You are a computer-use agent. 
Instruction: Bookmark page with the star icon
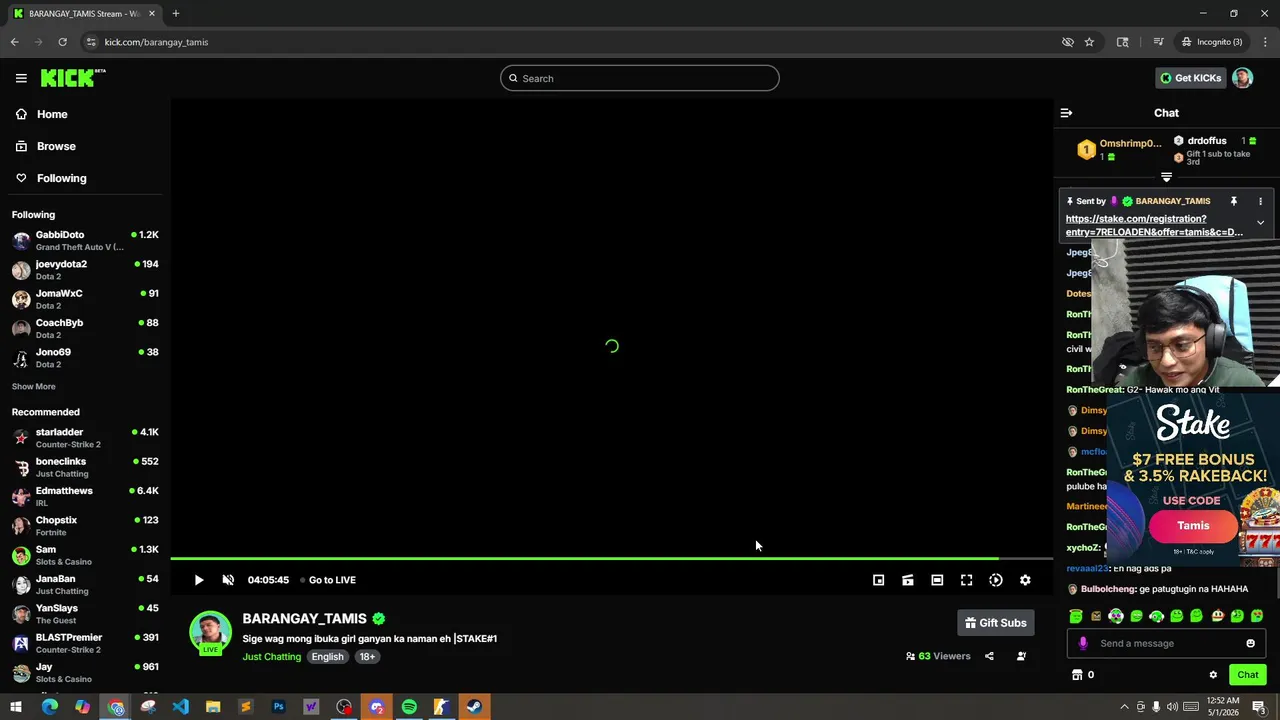pos(1089,42)
